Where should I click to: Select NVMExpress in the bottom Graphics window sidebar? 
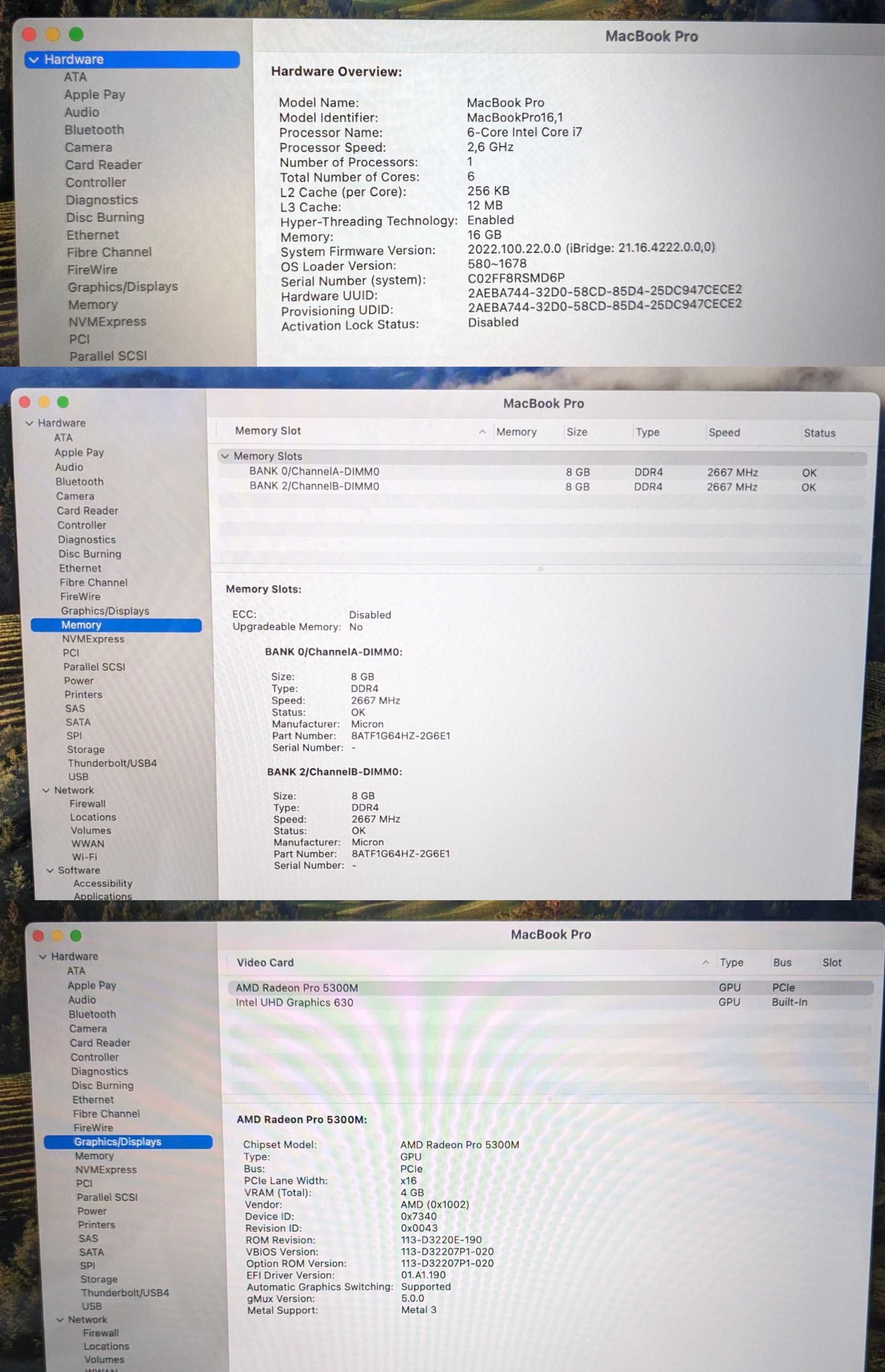point(106,1169)
